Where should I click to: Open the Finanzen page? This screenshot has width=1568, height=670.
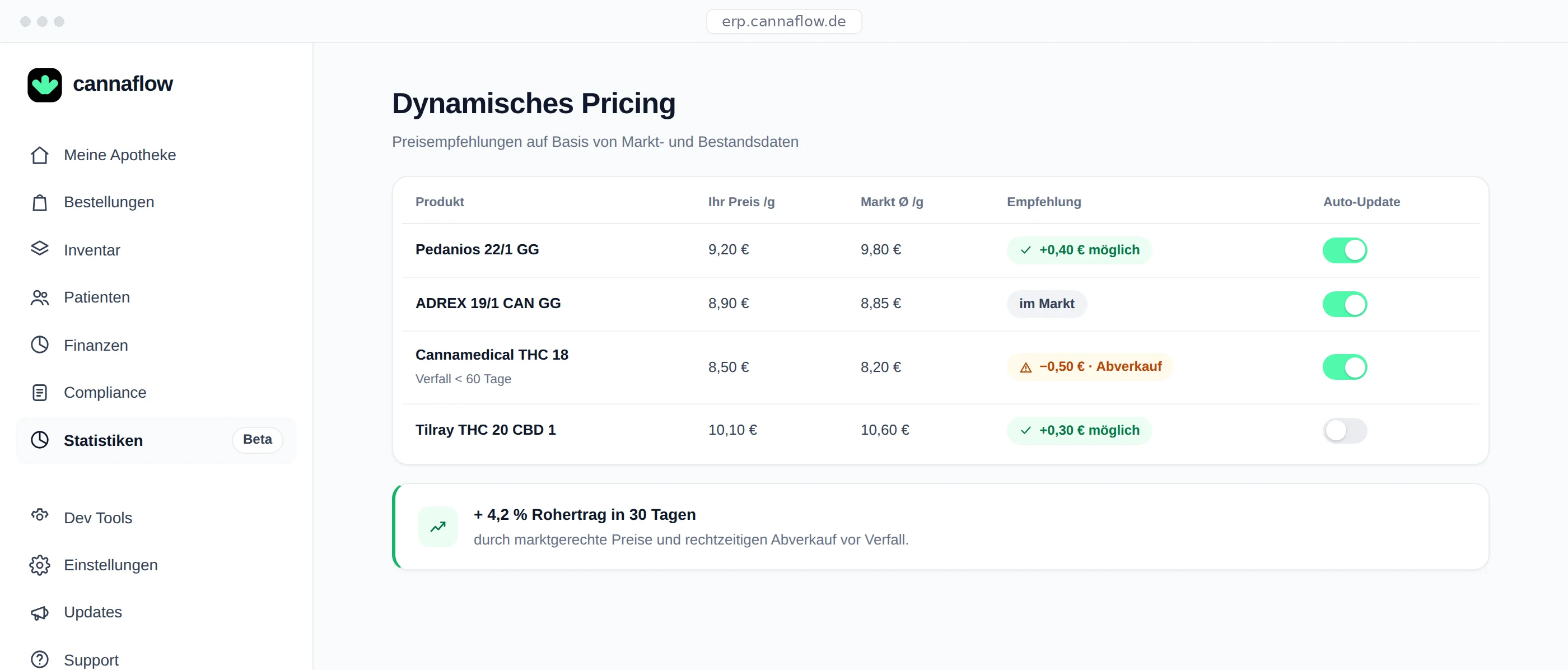(156, 345)
